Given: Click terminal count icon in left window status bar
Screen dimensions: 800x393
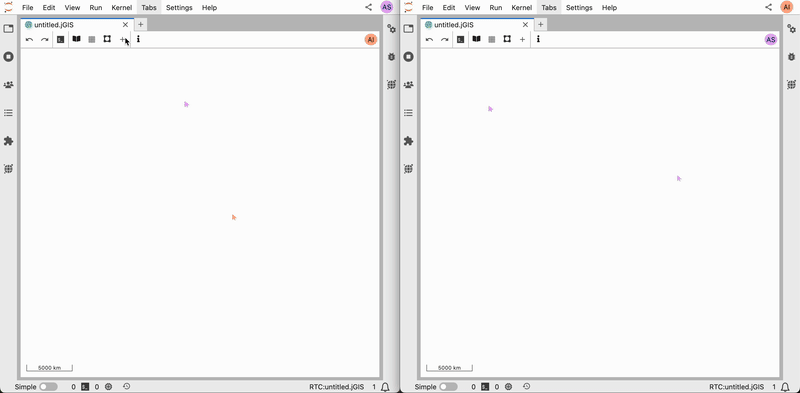Looking at the screenshot, I should [x=86, y=387].
